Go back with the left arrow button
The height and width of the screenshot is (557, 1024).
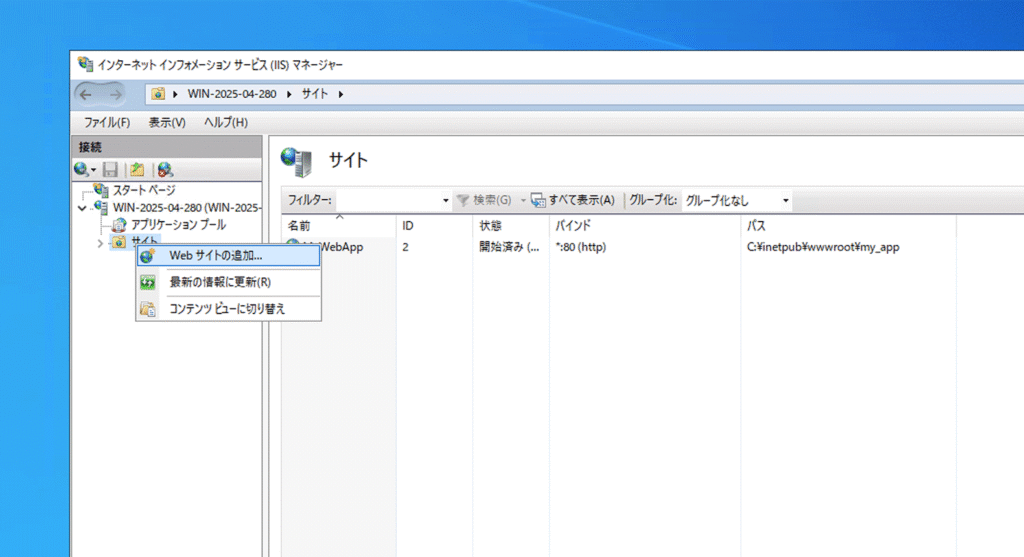click(x=86, y=95)
